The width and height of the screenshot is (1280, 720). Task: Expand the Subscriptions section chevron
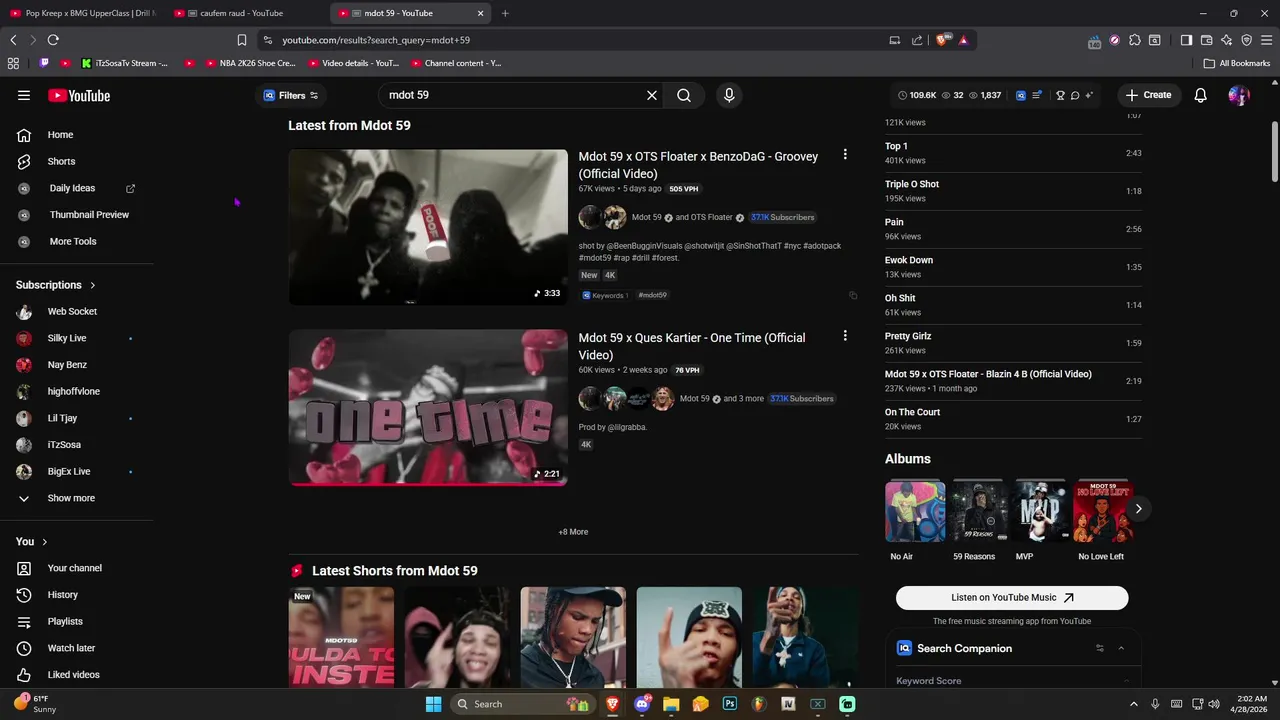[x=93, y=285]
